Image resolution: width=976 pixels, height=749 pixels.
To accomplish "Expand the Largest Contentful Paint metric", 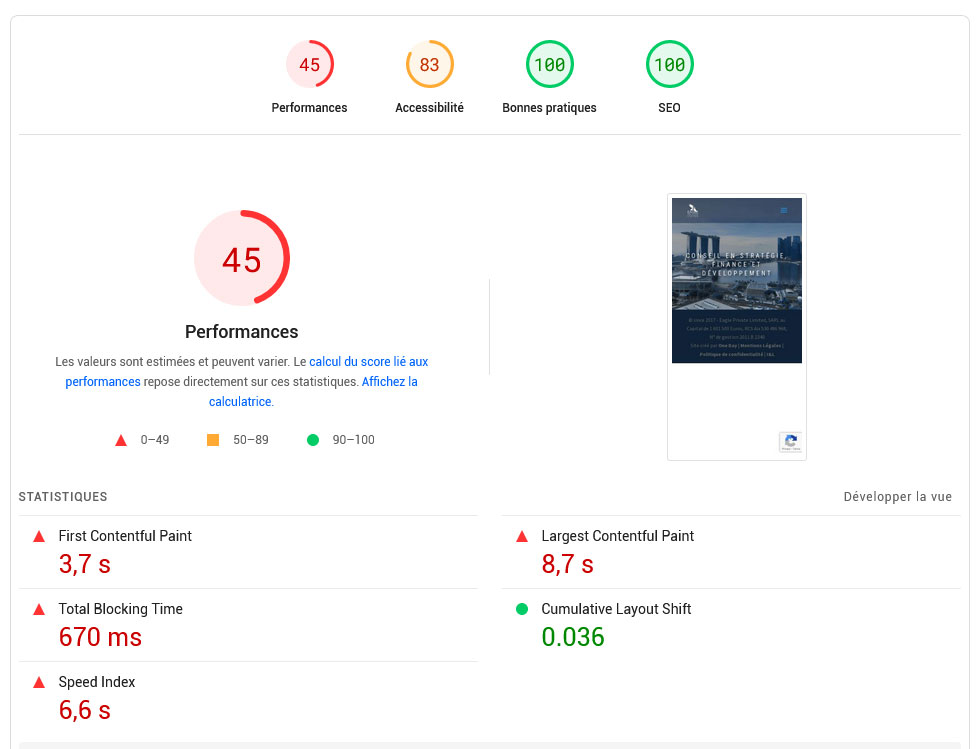I will click(x=731, y=552).
